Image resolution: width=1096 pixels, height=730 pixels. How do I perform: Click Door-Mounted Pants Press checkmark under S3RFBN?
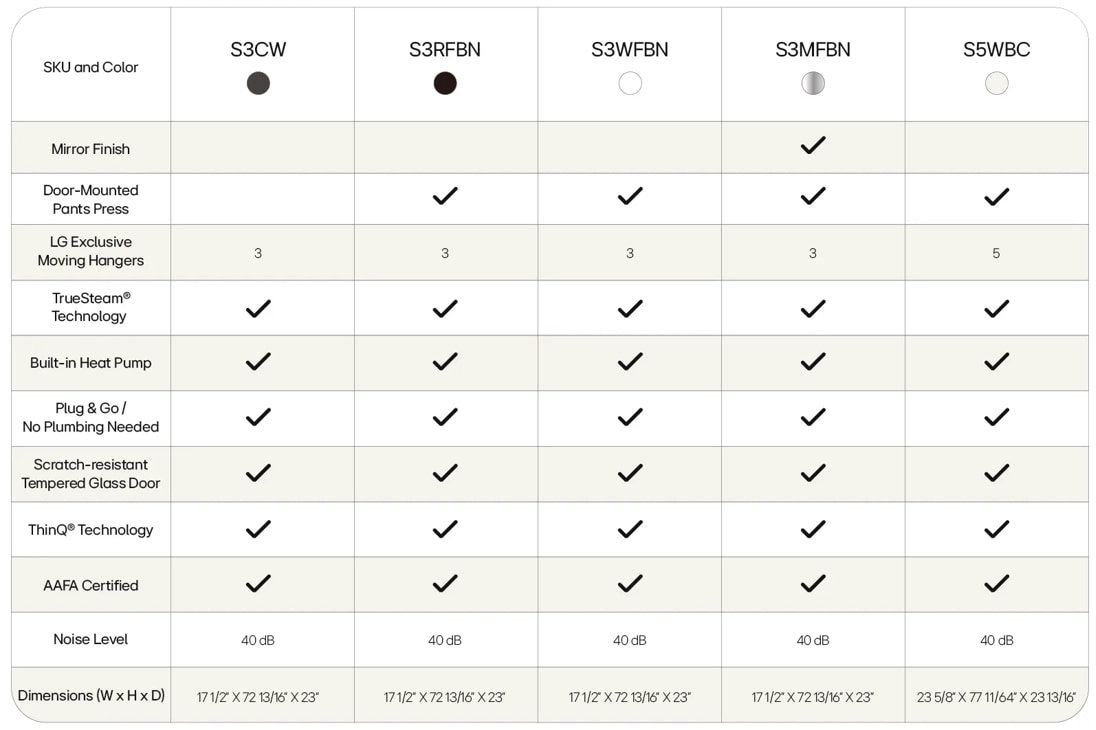[445, 197]
